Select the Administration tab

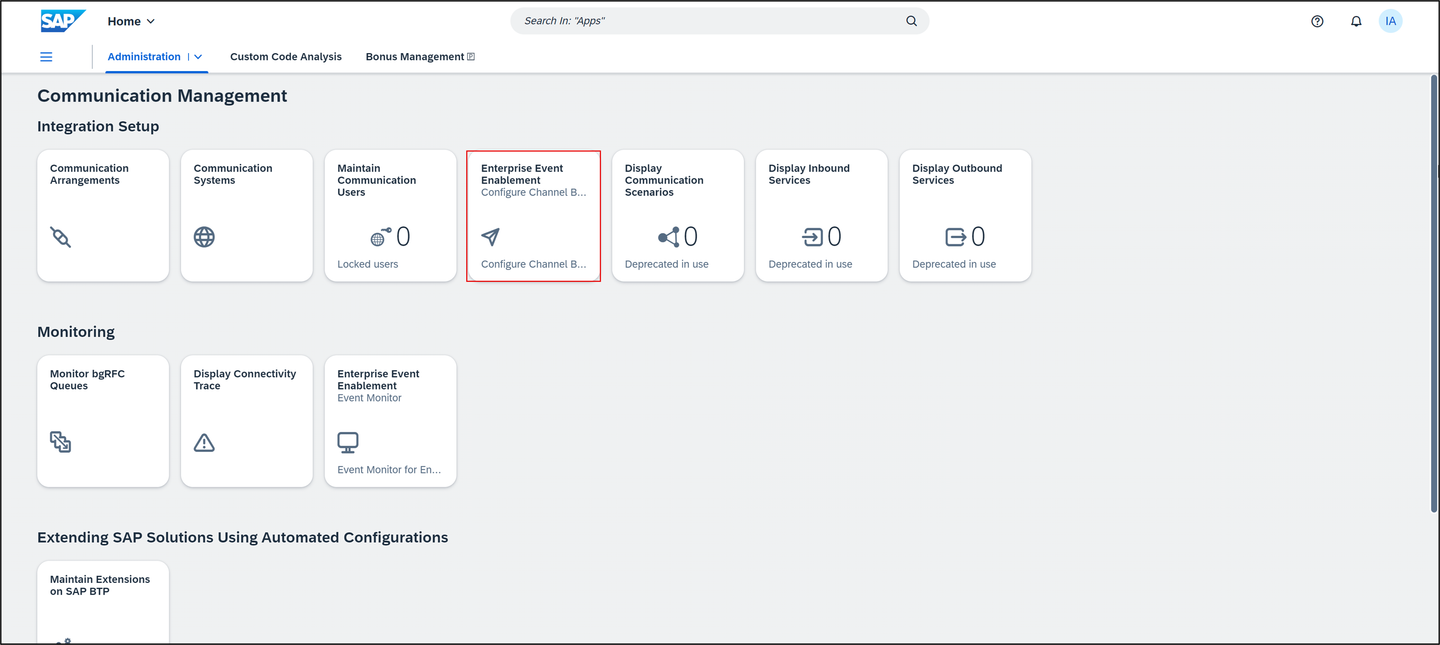click(x=144, y=57)
